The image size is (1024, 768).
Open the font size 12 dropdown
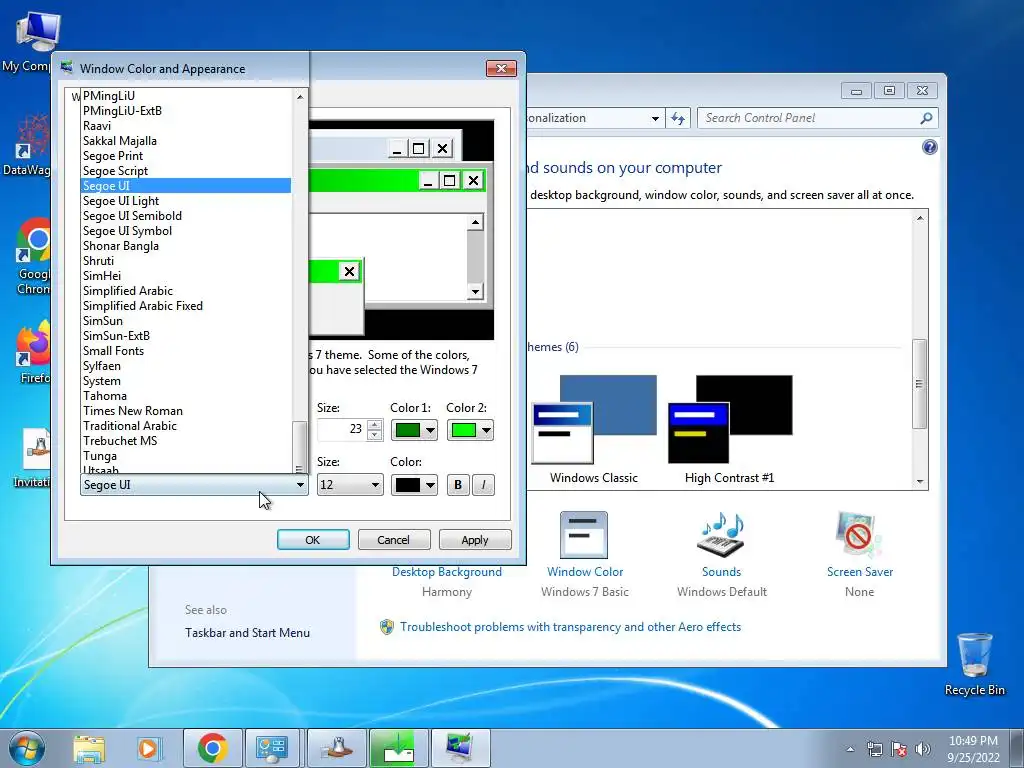[350, 485]
